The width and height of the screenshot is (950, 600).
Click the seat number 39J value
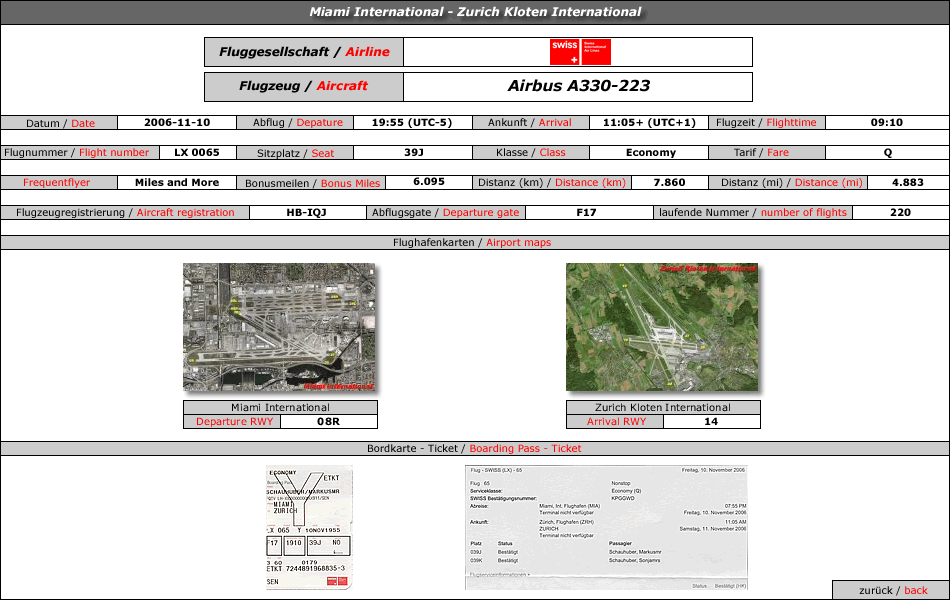[x=413, y=153]
